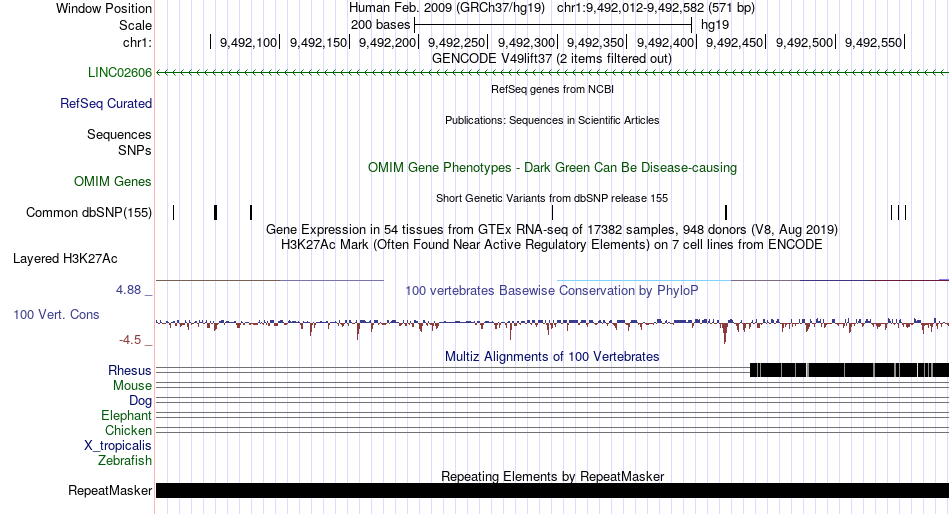Open the OMIM Genes track label

(113, 181)
